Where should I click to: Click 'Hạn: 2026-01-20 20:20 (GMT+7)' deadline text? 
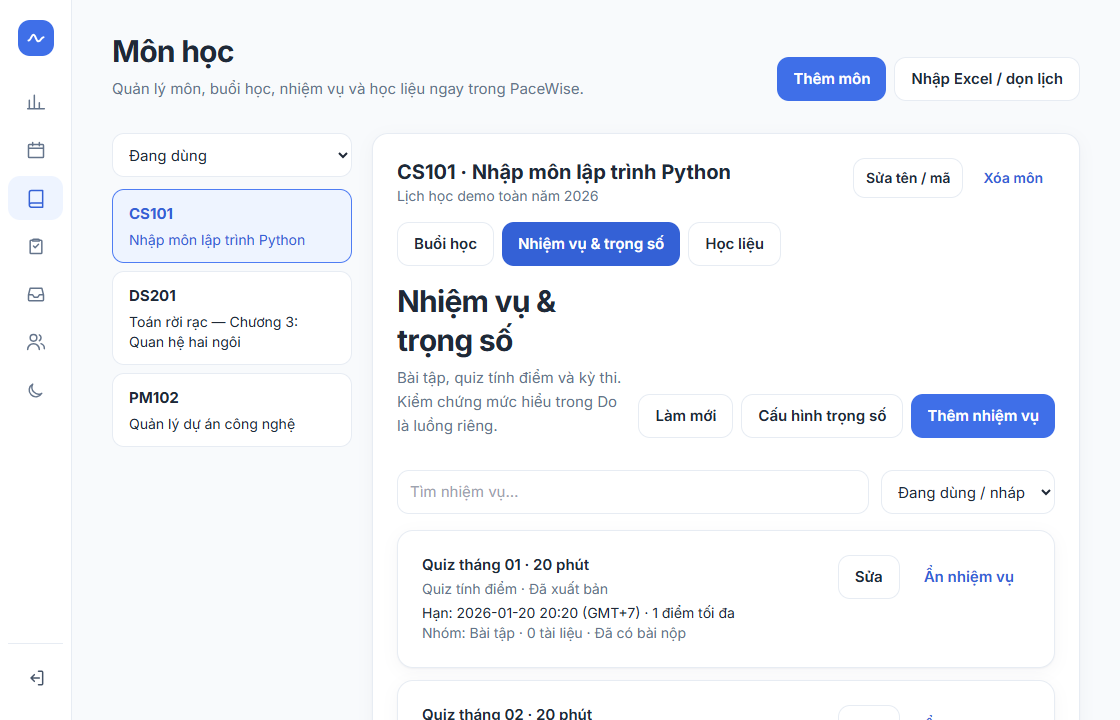click(x=531, y=613)
